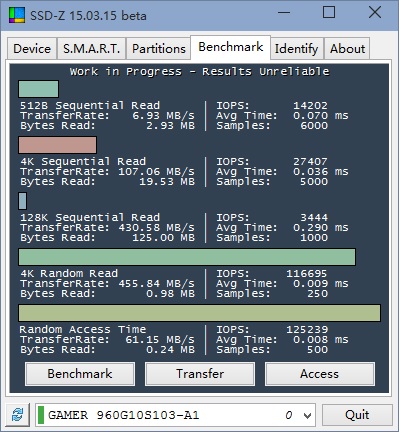The width and height of the screenshot is (399, 432).
Task: Click the IOPS value 3444
Action: click(314, 218)
